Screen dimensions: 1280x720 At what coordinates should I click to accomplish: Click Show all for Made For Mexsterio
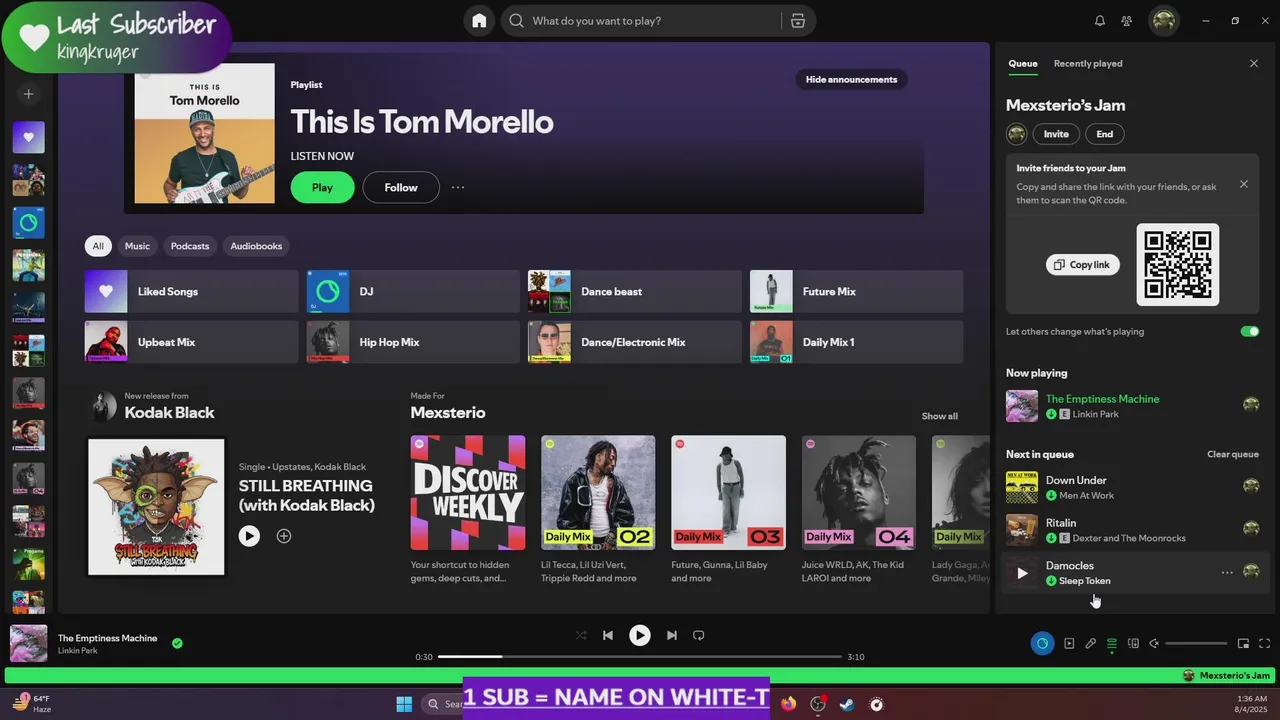(939, 416)
